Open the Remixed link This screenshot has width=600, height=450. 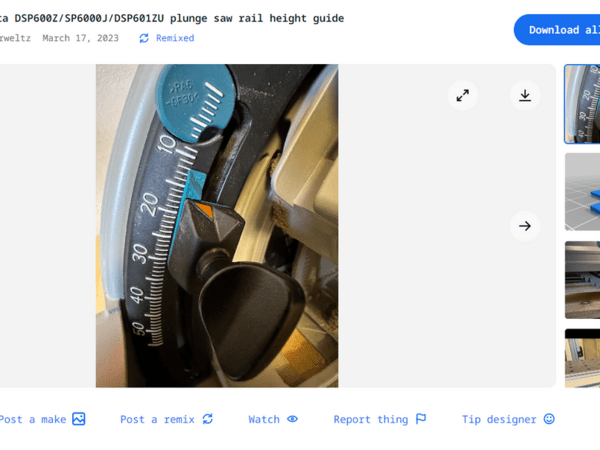tap(175, 38)
